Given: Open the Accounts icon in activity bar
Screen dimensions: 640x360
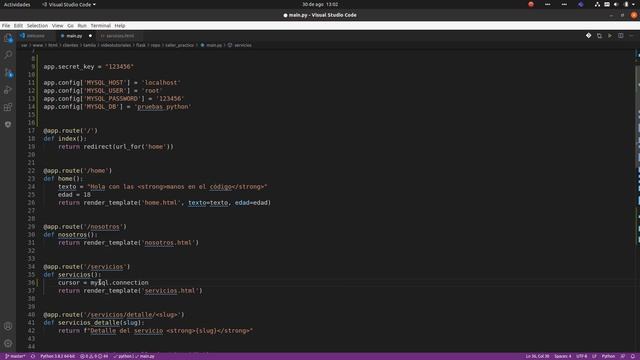Looking at the screenshot, I should coord(8,326).
